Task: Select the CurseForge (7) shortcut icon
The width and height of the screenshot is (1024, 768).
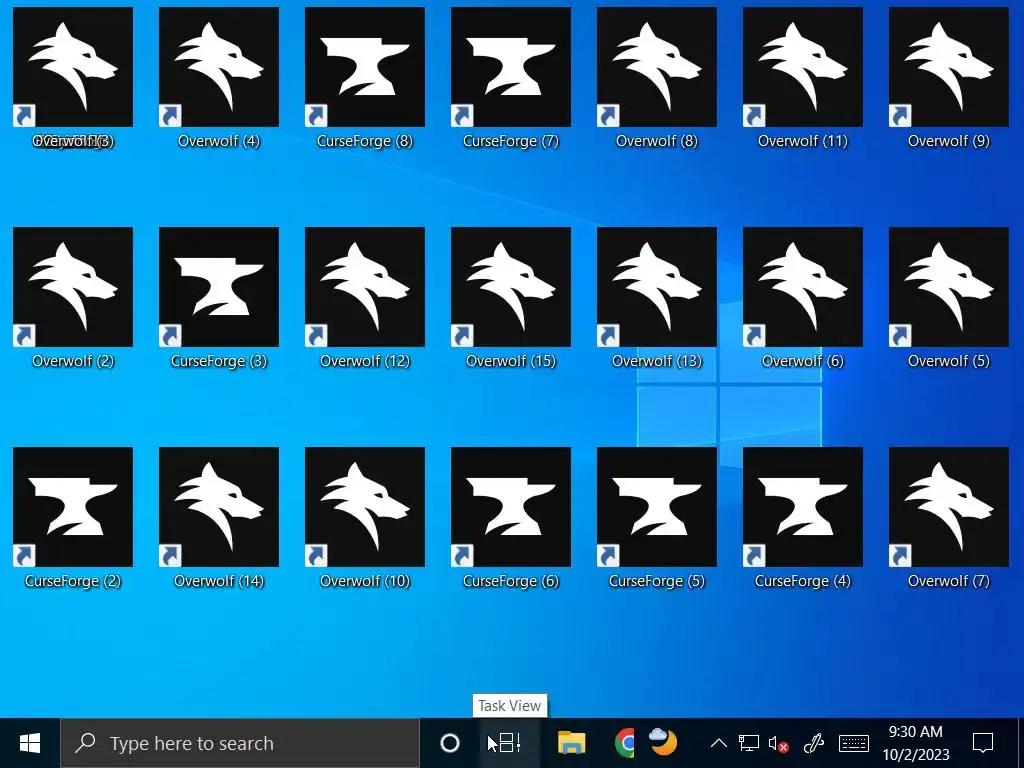Action: tap(511, 67)
